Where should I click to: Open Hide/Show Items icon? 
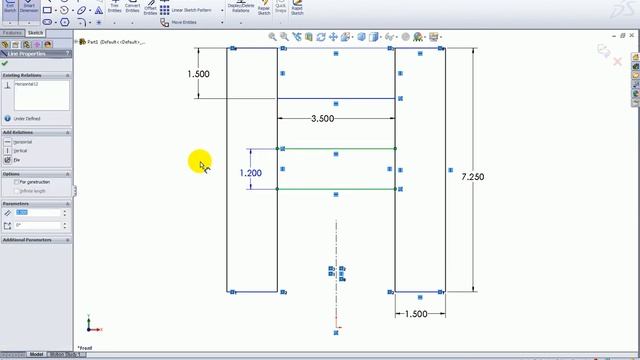click(389, 37)
